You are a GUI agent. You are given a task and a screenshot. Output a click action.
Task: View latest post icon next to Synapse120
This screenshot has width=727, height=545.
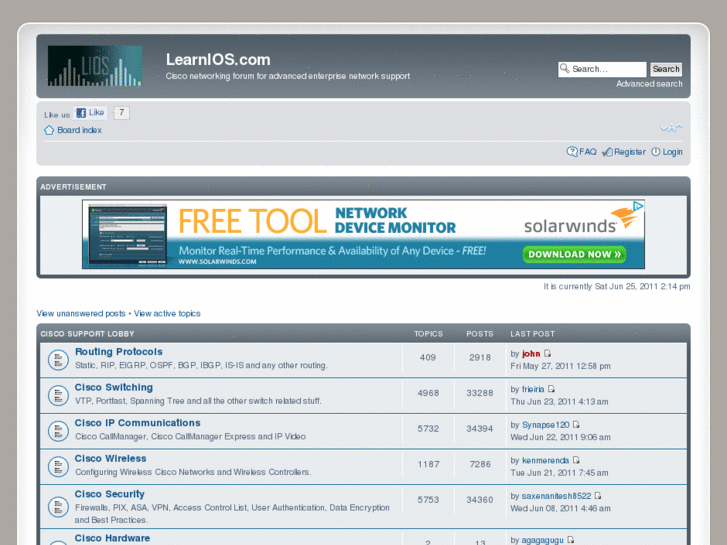(576, 425)
